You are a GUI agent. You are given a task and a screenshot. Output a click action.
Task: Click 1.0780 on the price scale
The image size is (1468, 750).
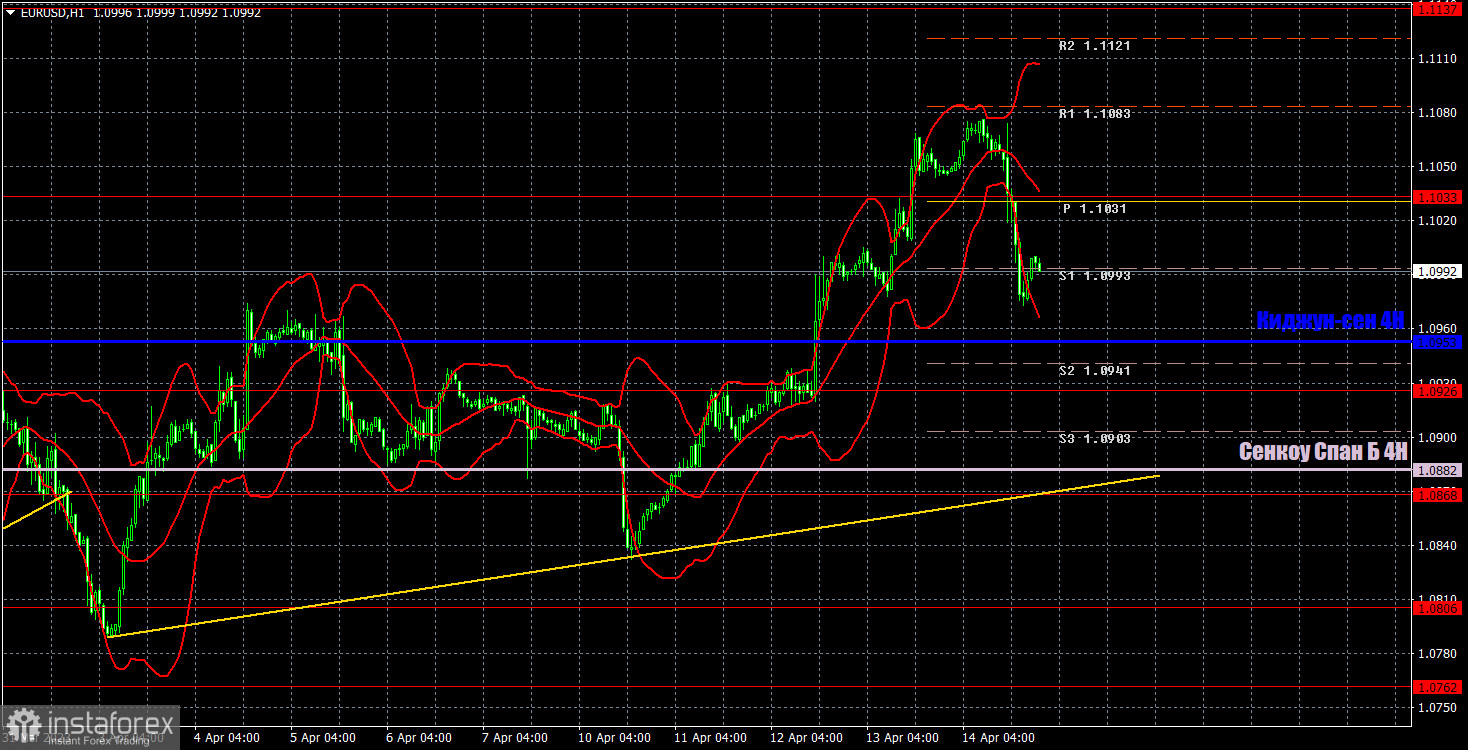pyautogui.click(x=1437, y=653)
